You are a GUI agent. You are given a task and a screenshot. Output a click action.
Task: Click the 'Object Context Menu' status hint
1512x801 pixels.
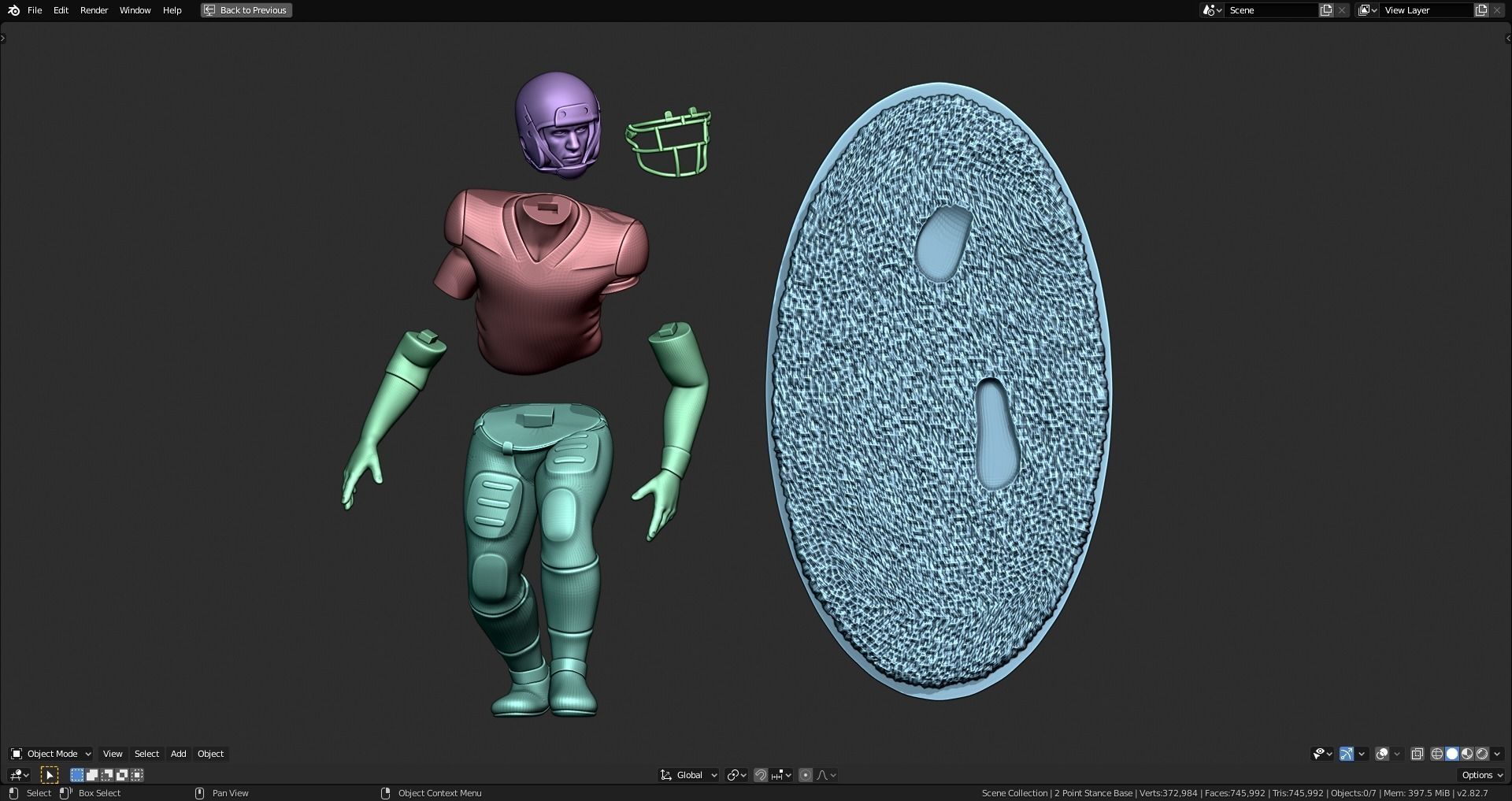pos(439,793)
